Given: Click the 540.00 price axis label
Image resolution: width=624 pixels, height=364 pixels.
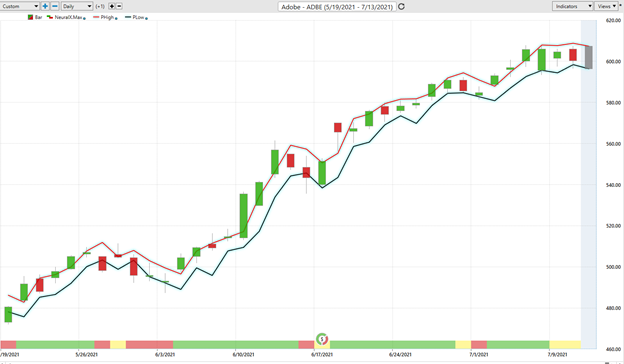Looking at the screenshot, I should 613,185.
